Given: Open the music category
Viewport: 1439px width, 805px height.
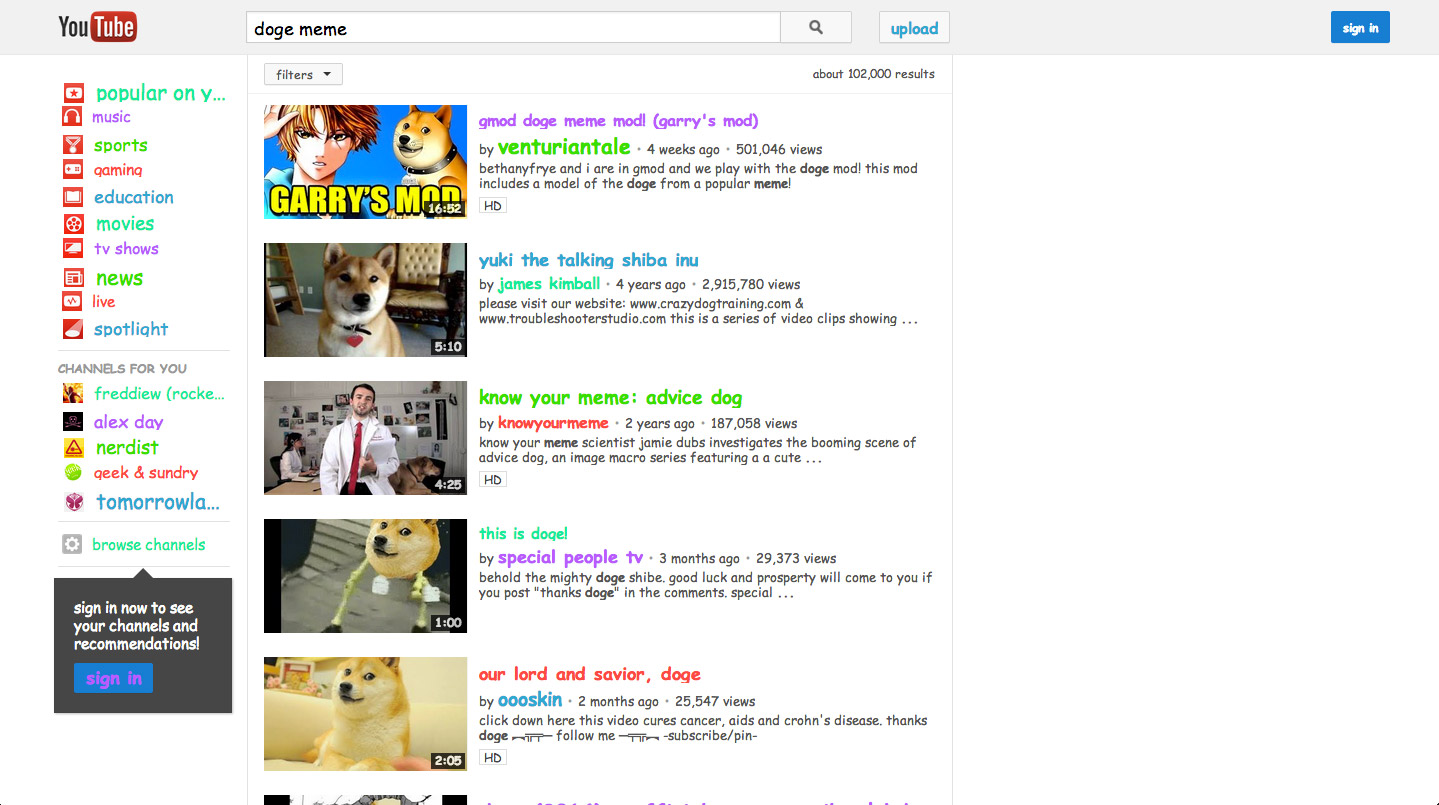Looking at the screenshot, I should 111,117.
